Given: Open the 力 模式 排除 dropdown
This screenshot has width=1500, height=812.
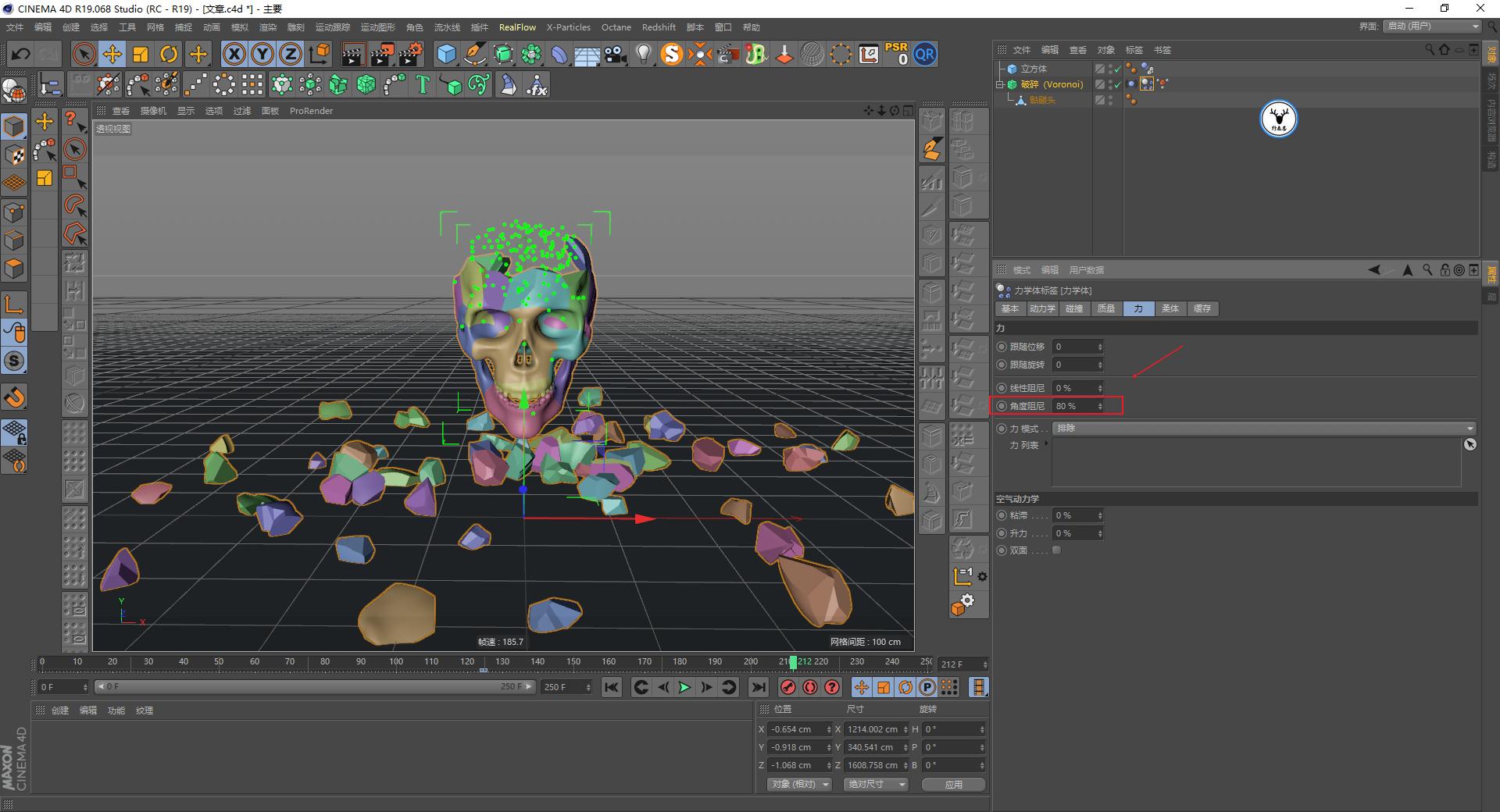Looking at the screenshot, I should pyautogui.click(x=1264, y=428).
